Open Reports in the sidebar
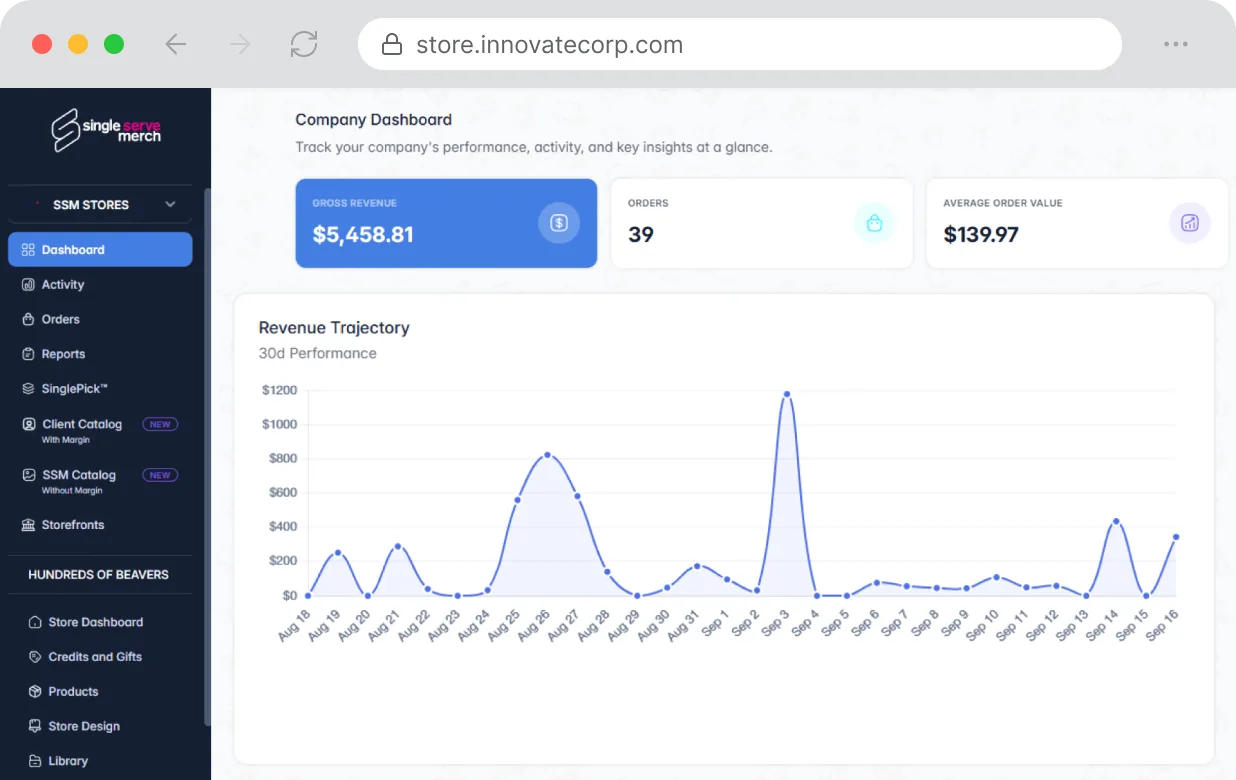 (100, 354)
